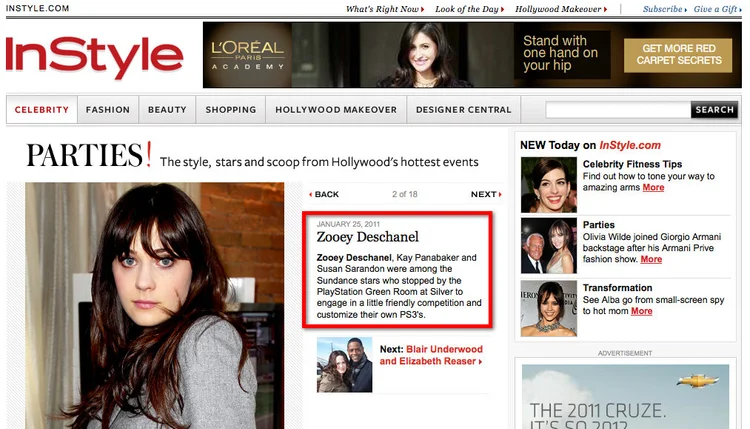Open the Blair Underwood and Elizabeth Reaser thumbnail
750x429 pixels.
pyautogui.click(x=344, y=364)
